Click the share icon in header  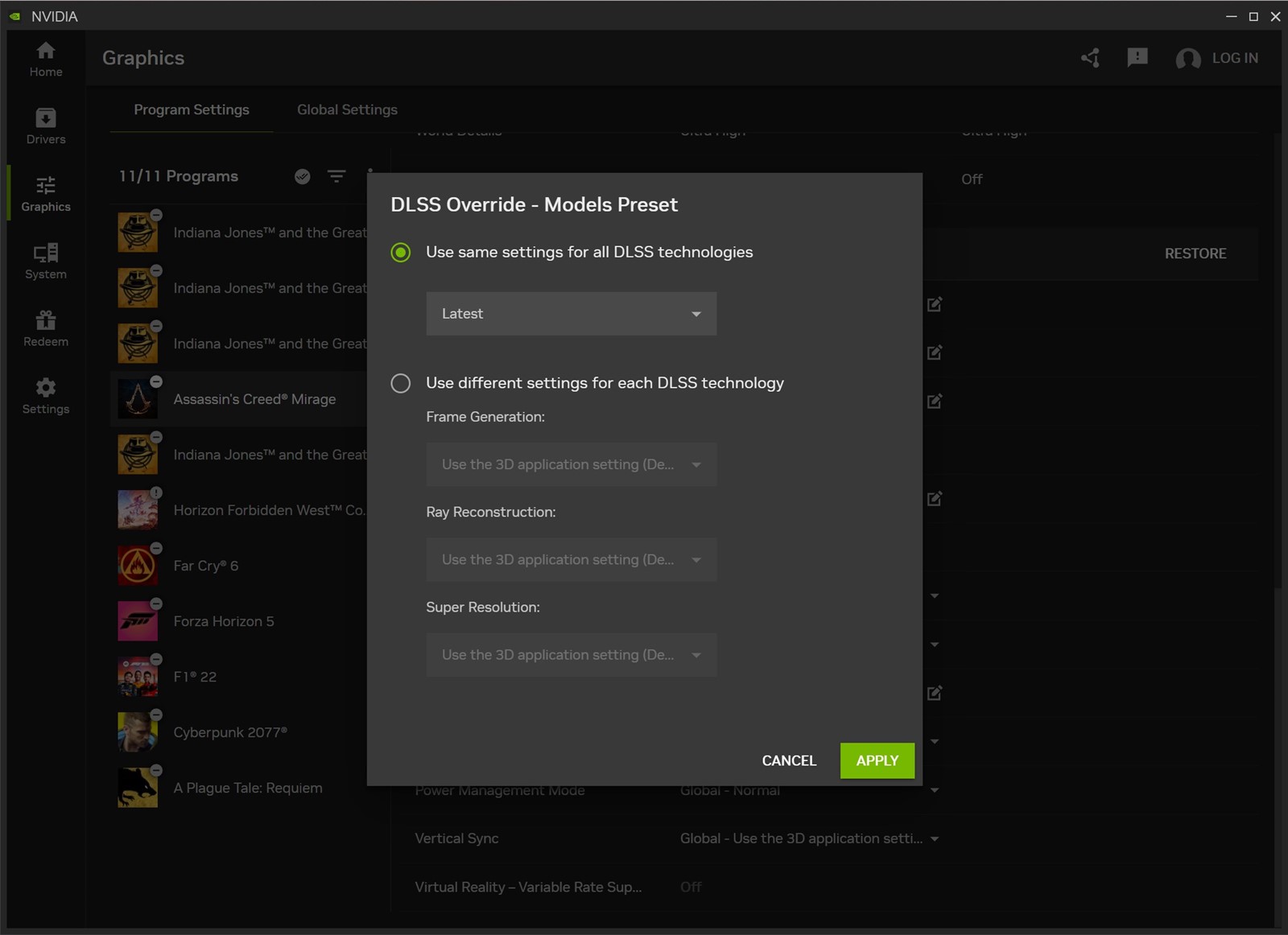click(1091, 58)
